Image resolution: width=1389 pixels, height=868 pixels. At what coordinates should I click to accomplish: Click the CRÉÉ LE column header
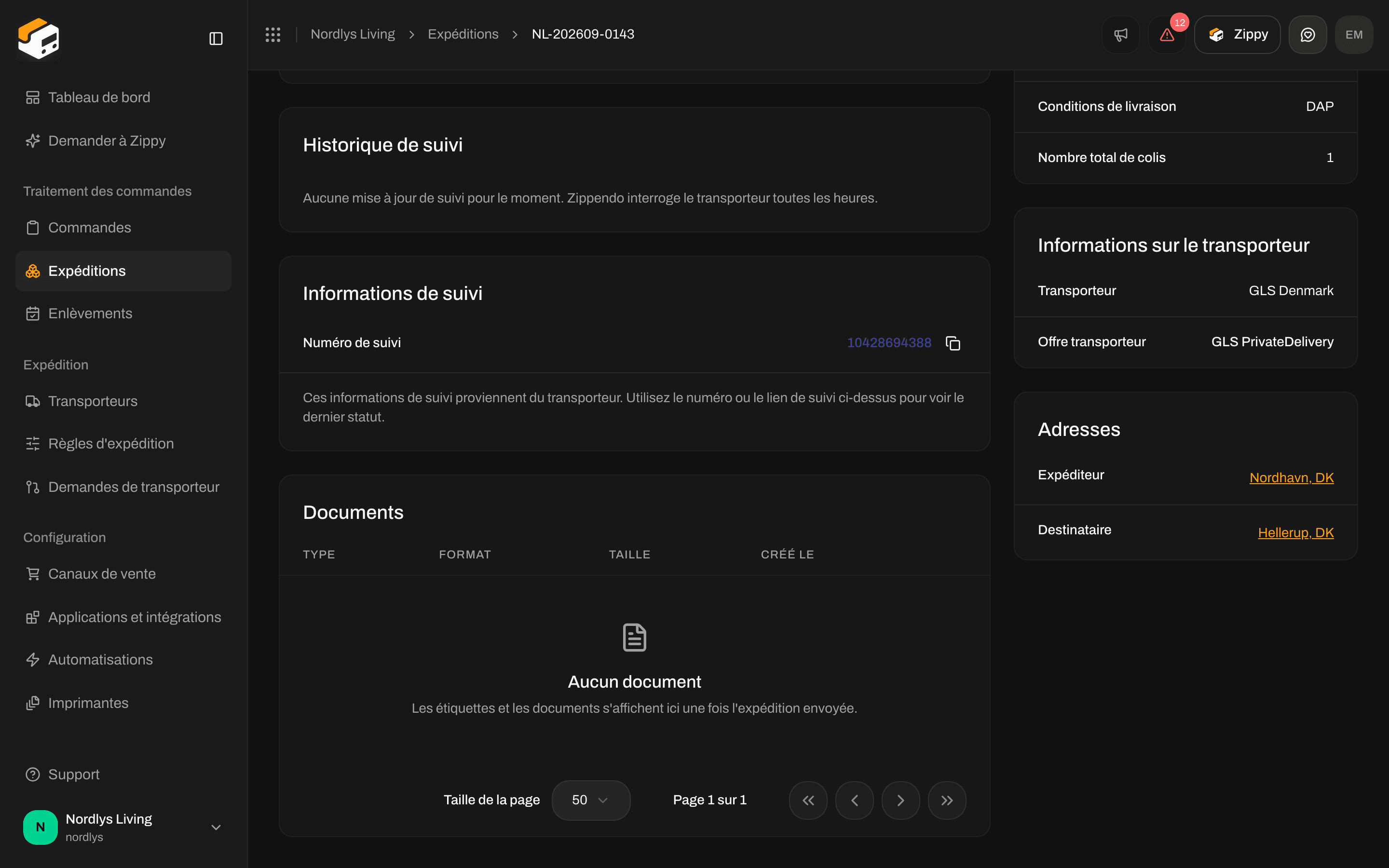pos(787,555)
